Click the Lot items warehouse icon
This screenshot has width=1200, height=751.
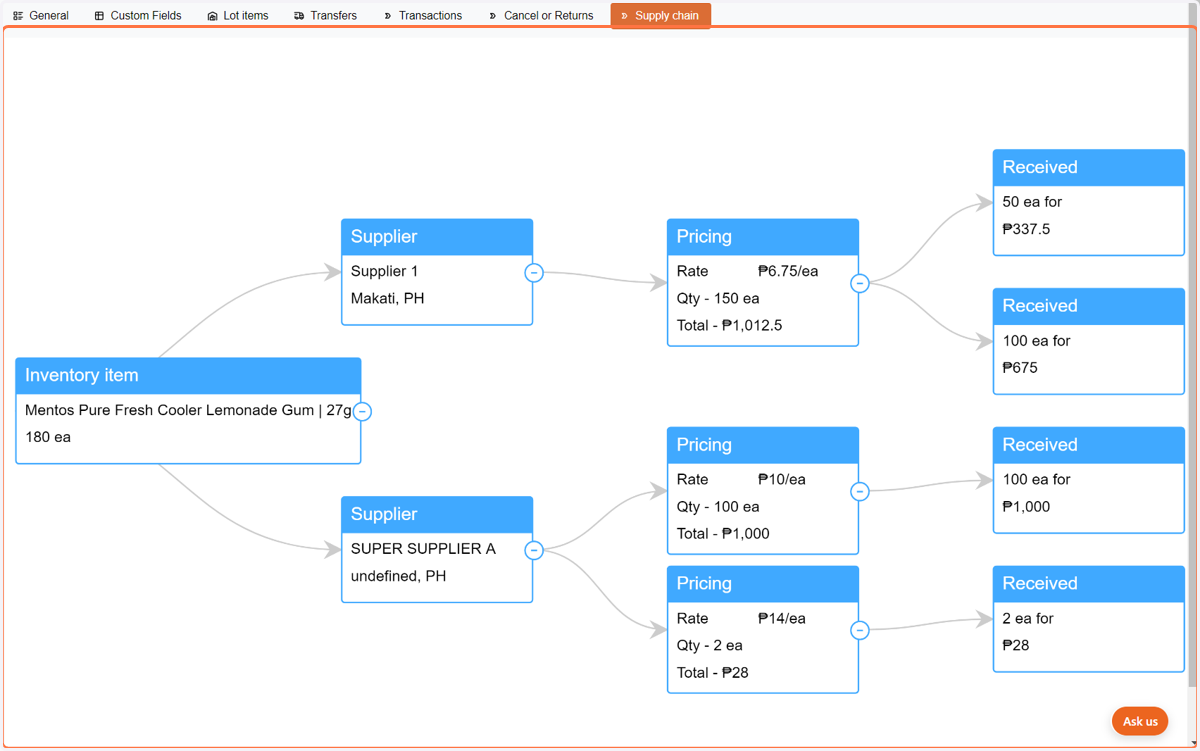point(212,16)
